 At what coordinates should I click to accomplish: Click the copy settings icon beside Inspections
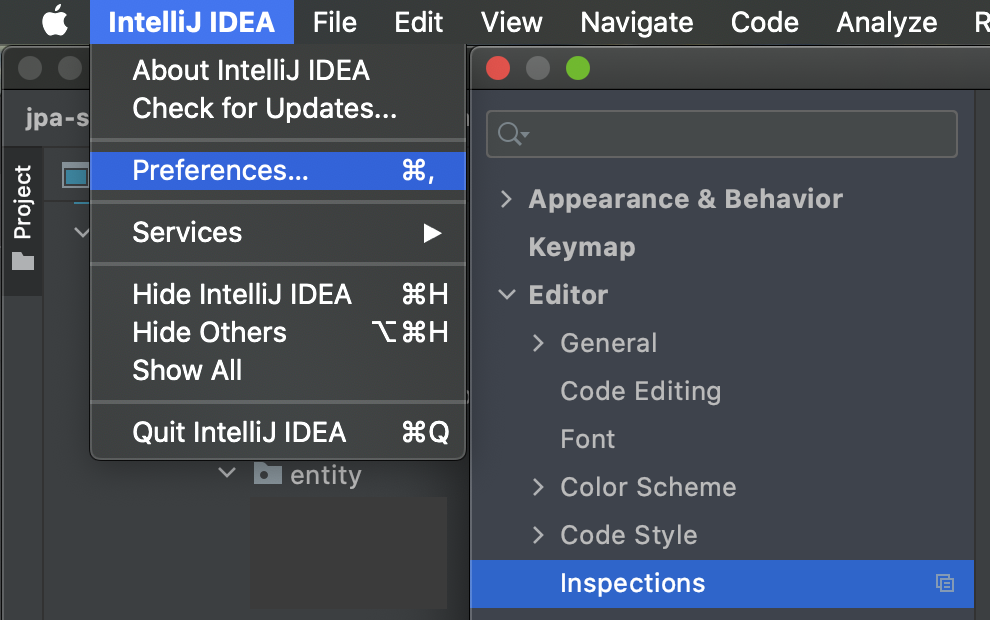[945, 583]
